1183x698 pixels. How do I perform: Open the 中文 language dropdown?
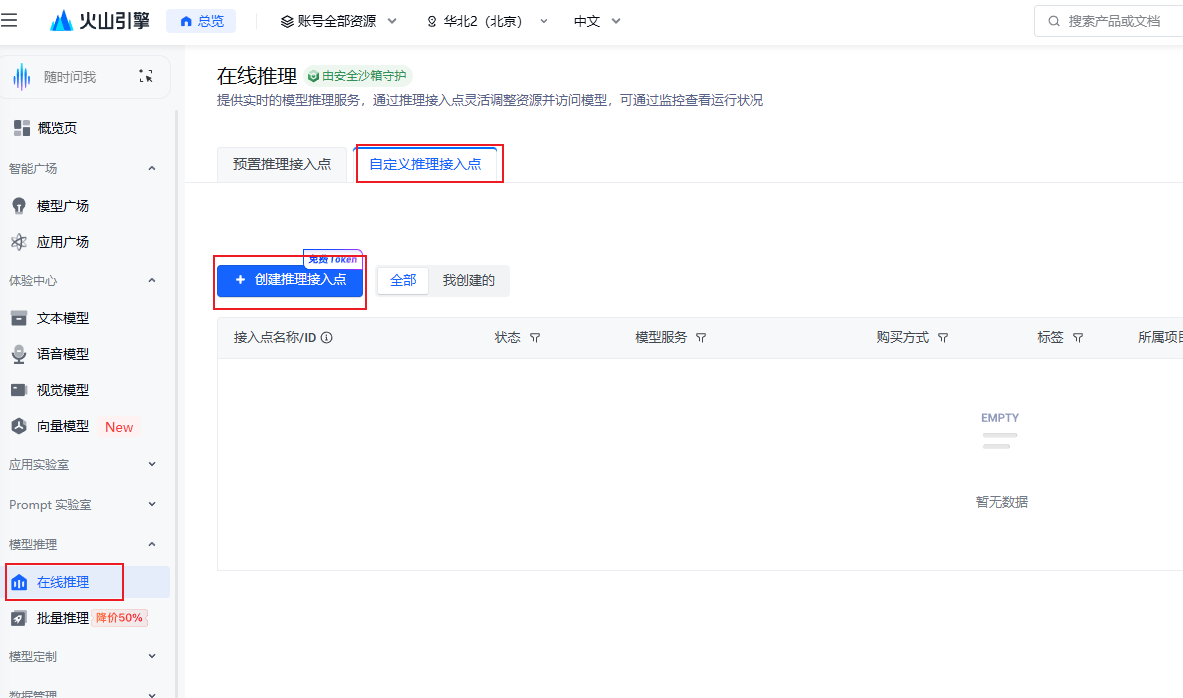pos(597,21)
